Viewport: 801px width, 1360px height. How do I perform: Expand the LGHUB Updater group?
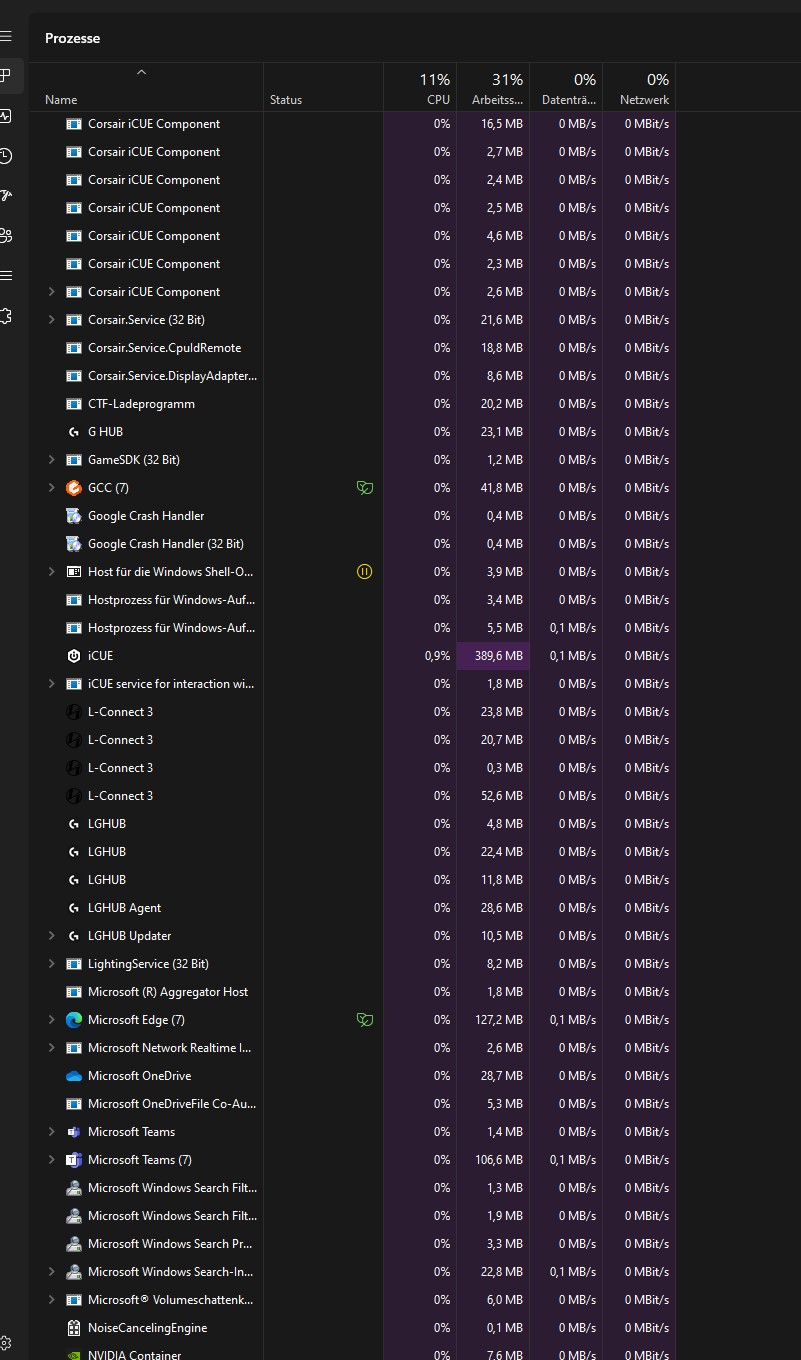click(x=52, y=936)
